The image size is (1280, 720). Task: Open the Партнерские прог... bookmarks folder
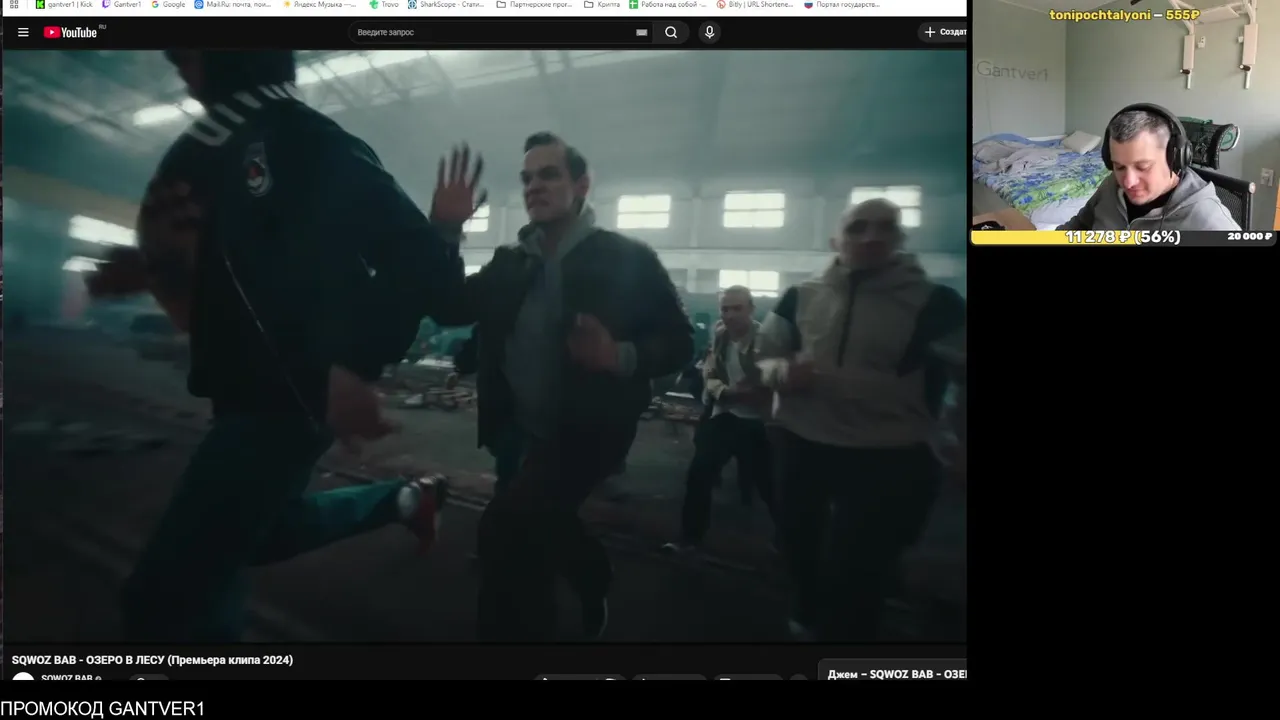click(535, 5)
